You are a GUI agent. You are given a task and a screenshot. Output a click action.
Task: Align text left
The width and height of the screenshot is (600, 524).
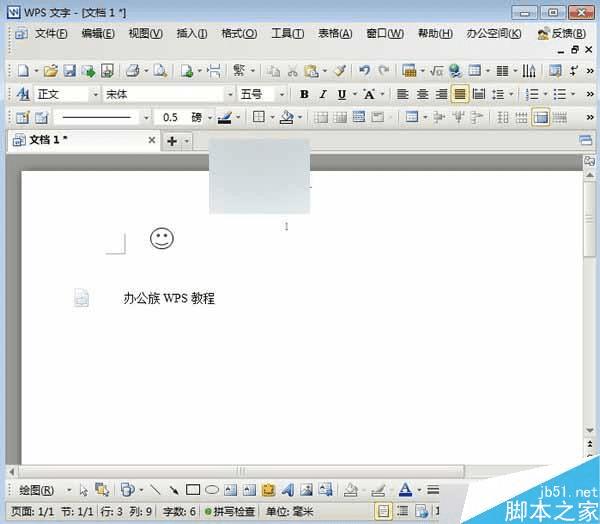tap(402, 94)
